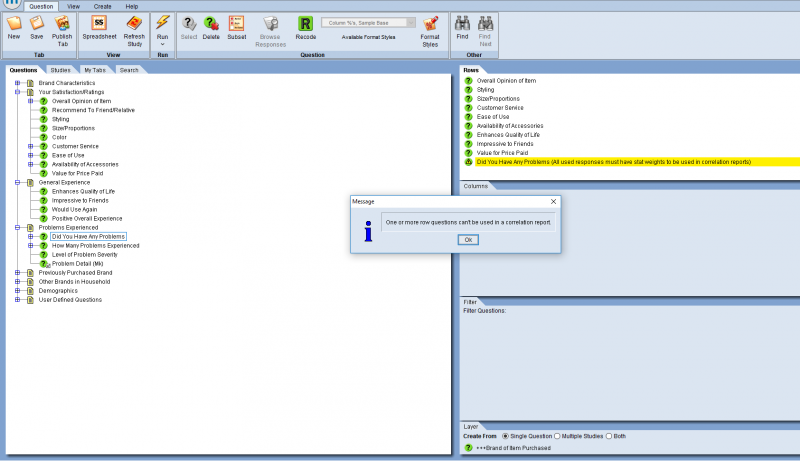
Task: Expand the Overall Opinion of Item node
Action: (x=31, y=101)
